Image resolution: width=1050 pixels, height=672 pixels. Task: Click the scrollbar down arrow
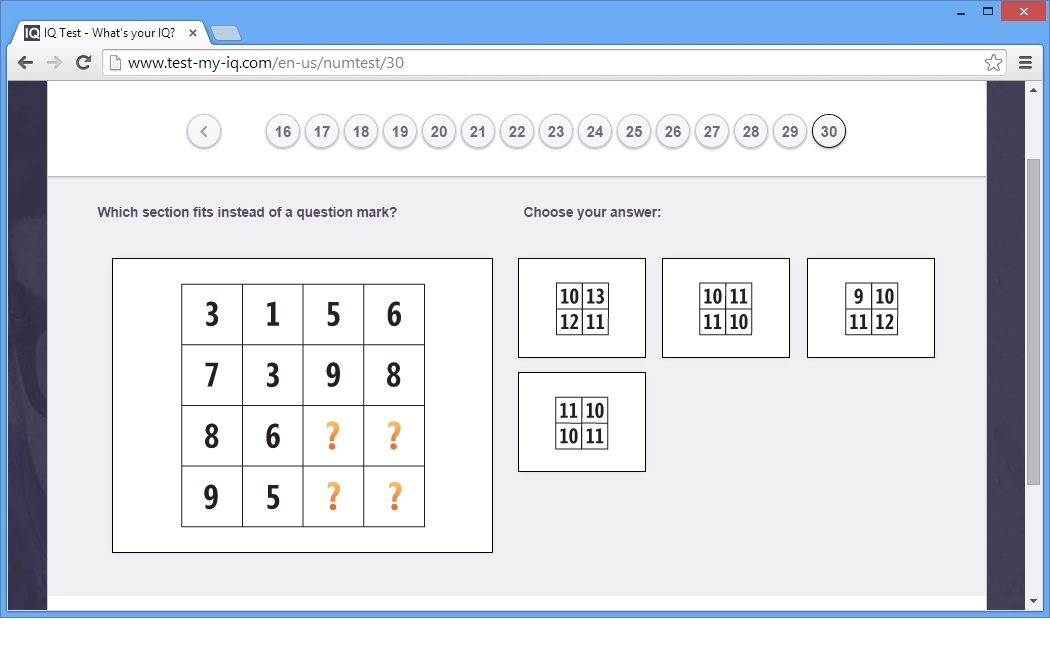[x=1033, y=602]
